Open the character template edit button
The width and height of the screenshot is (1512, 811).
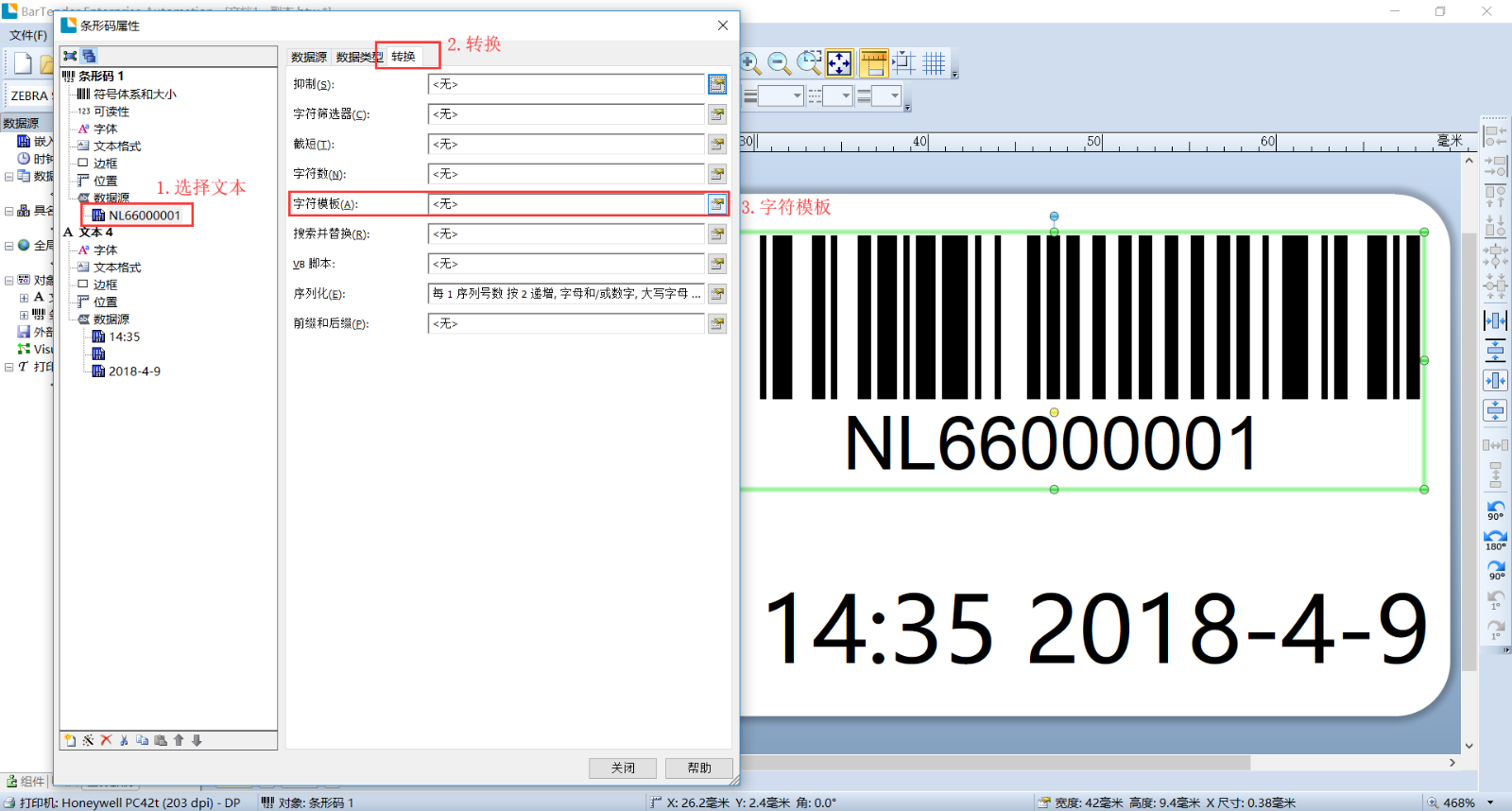click(717, 204)
